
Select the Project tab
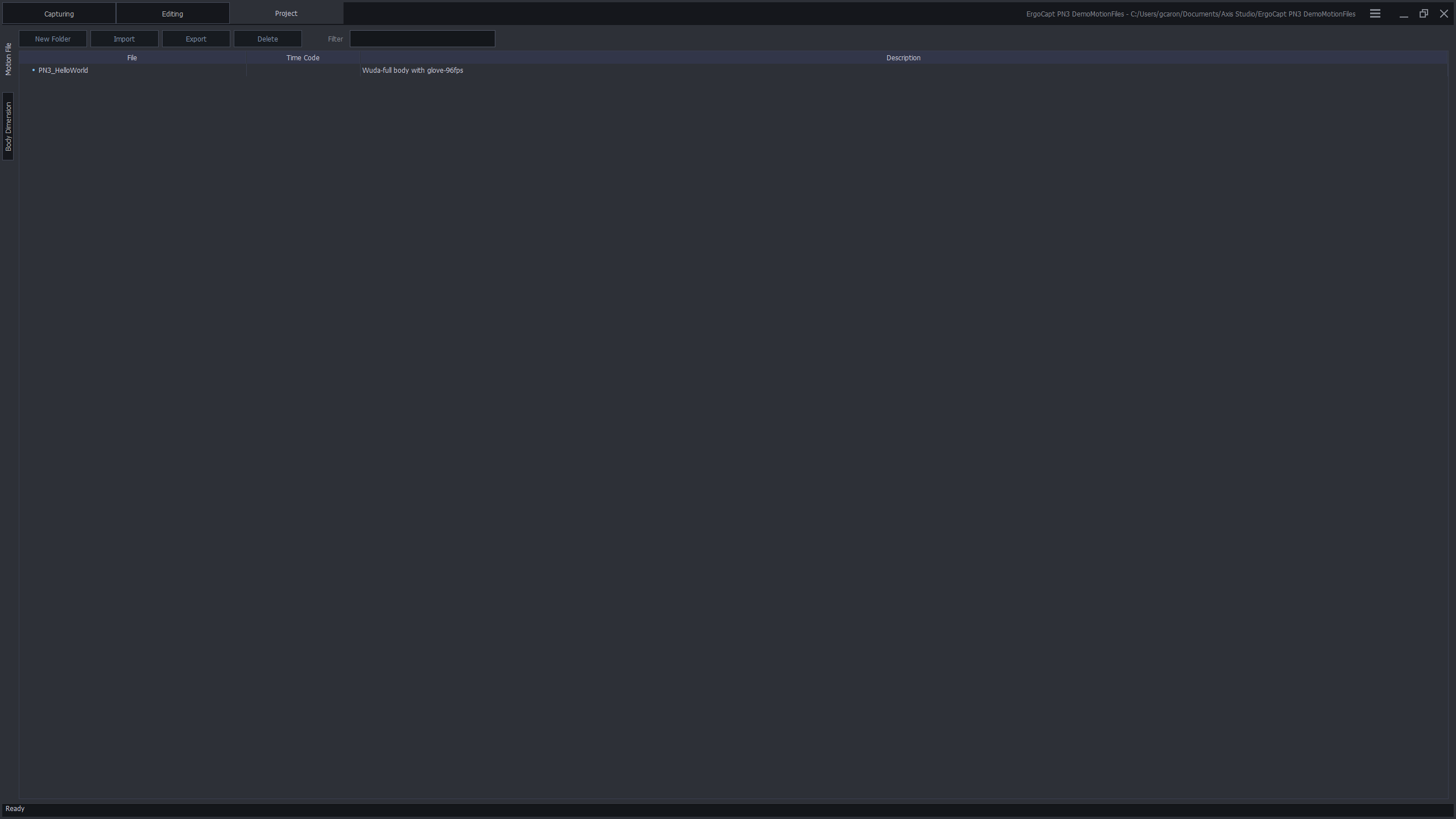point(286,14)
